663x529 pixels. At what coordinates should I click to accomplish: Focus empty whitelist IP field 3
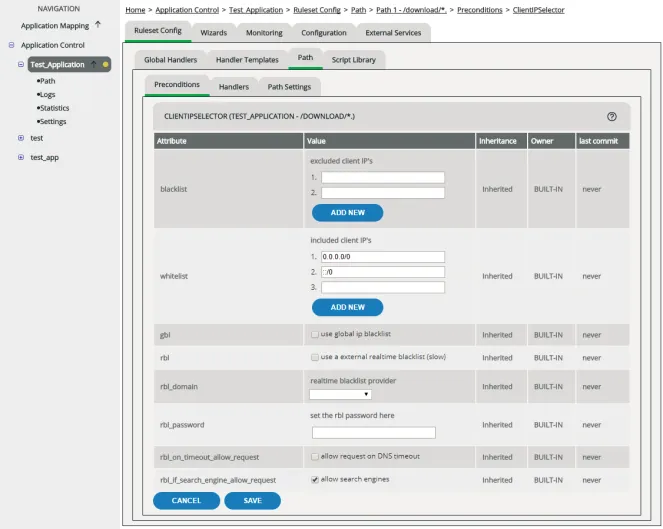(383, 288)
